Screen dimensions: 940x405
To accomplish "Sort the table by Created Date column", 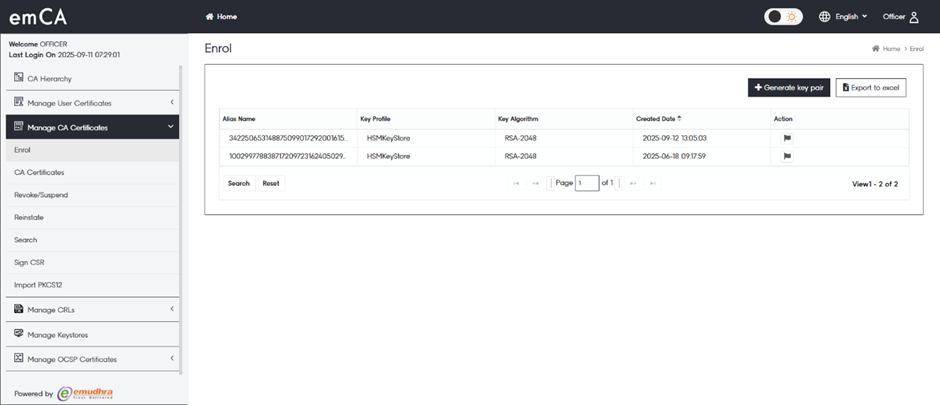I will pos(656,119).
